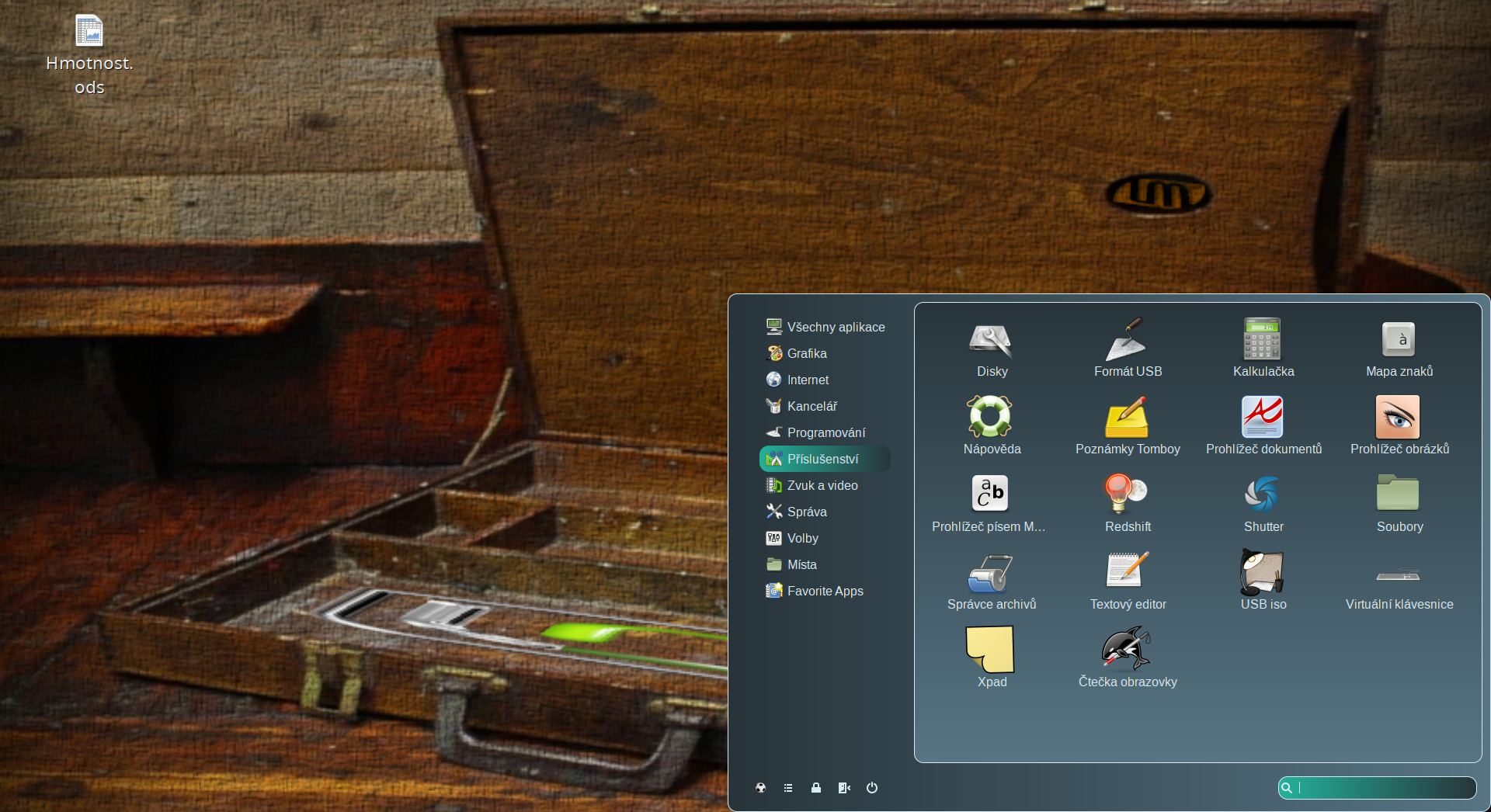Launch Xpad sticky notes
This screenshot has height=812, width=1491.
pyautogui.click(x=991, y=658)
